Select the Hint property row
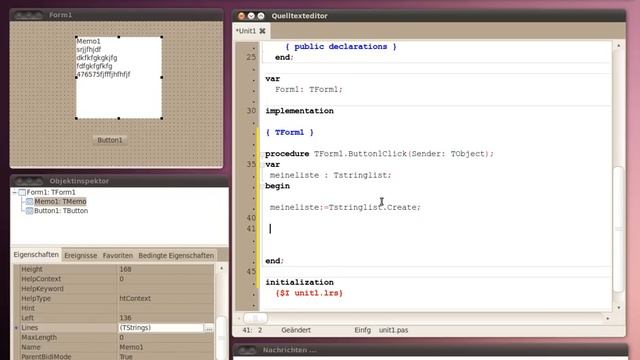The image size is (640, 360). click(113, 308)
